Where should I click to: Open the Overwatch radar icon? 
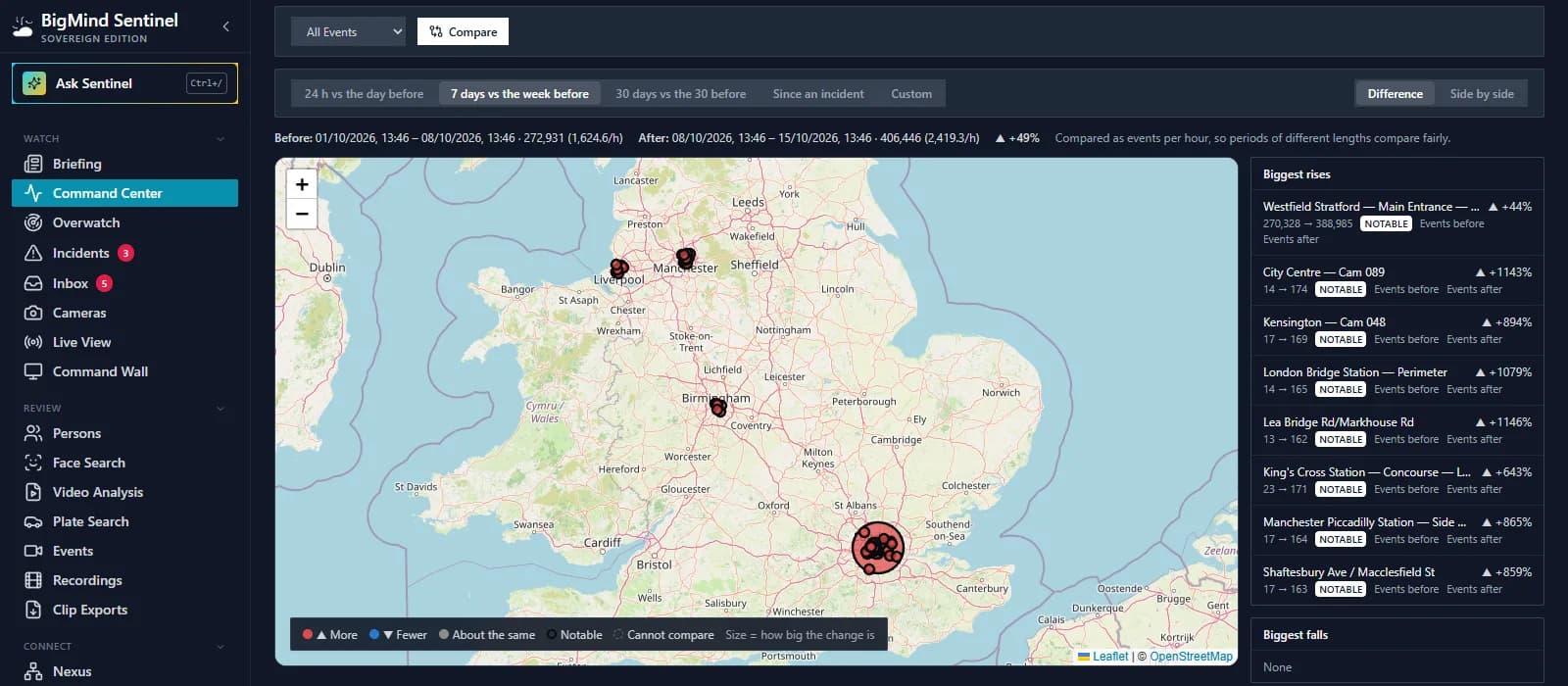tap(33, 222)
